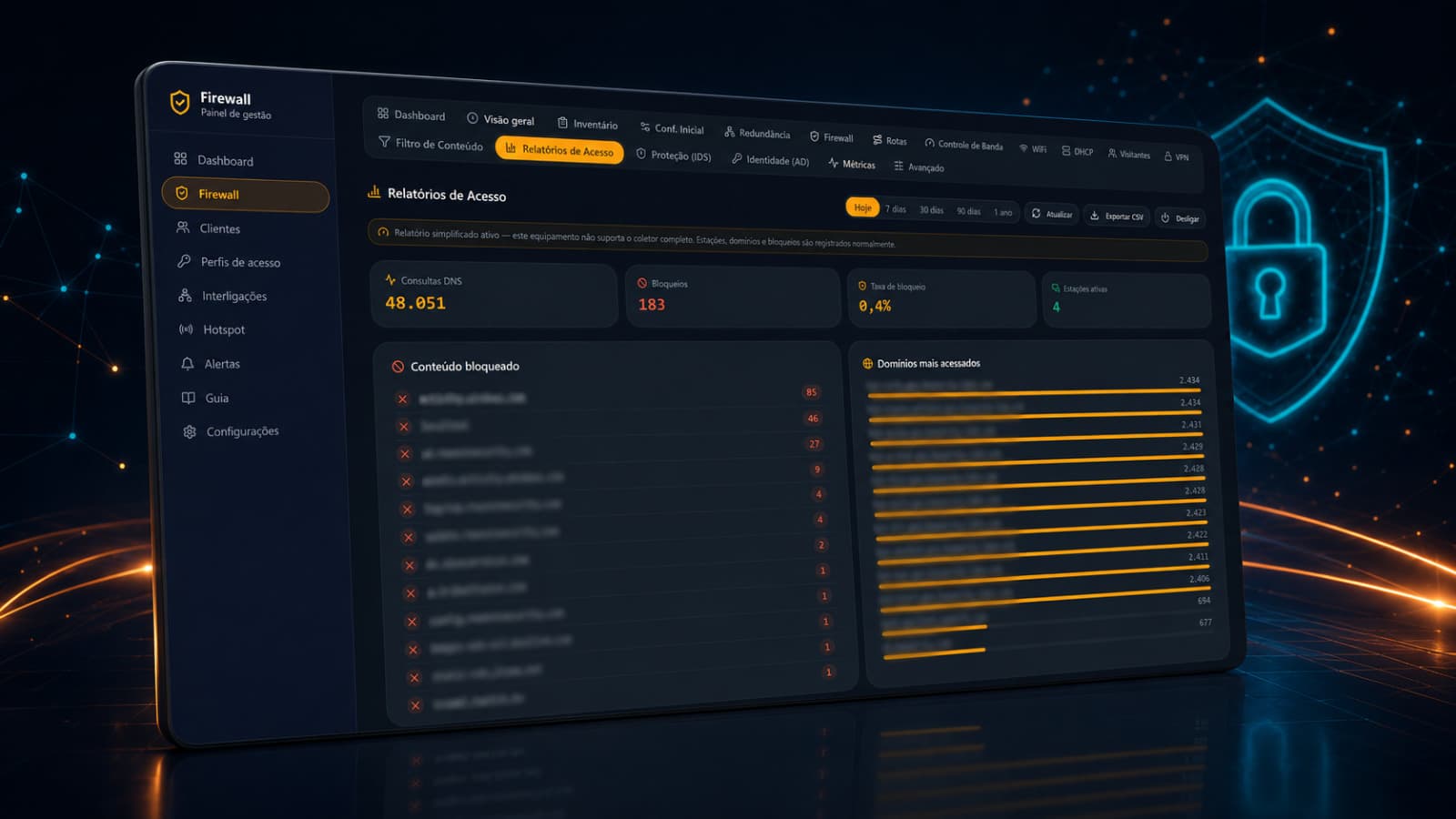Click the book icon beside Guia
This screenshot has width=1456, height=819.
click(x=188, y=397)
